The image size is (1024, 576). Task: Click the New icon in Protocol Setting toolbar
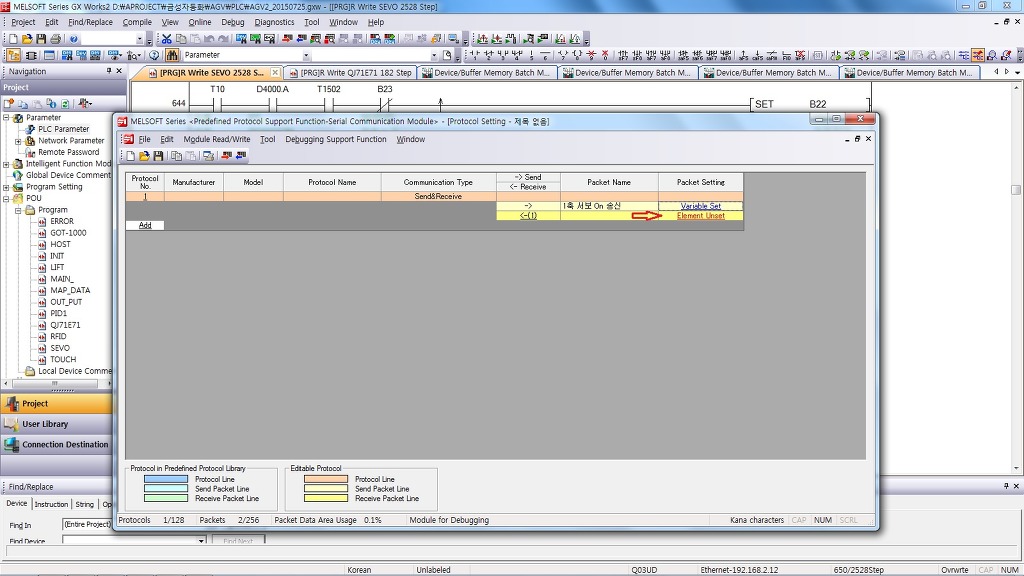point(131,156)
